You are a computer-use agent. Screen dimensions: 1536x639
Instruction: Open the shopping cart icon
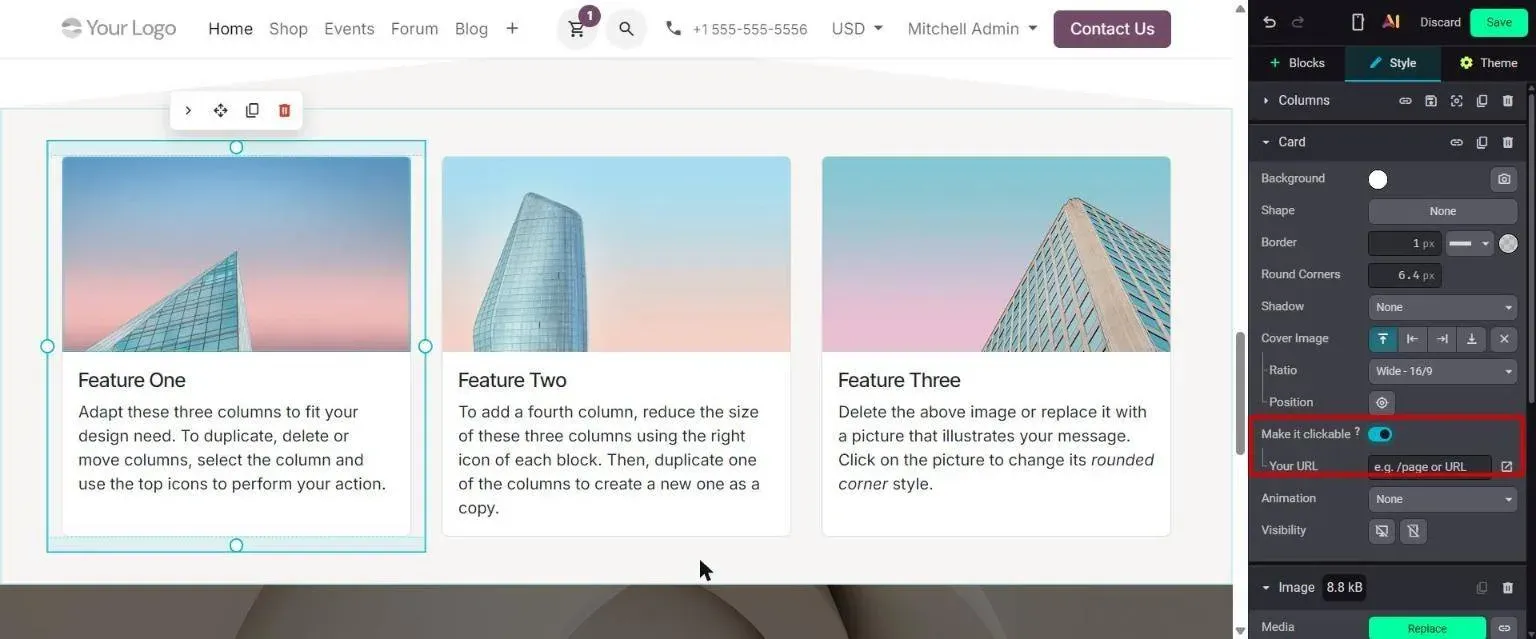(577, 29)
